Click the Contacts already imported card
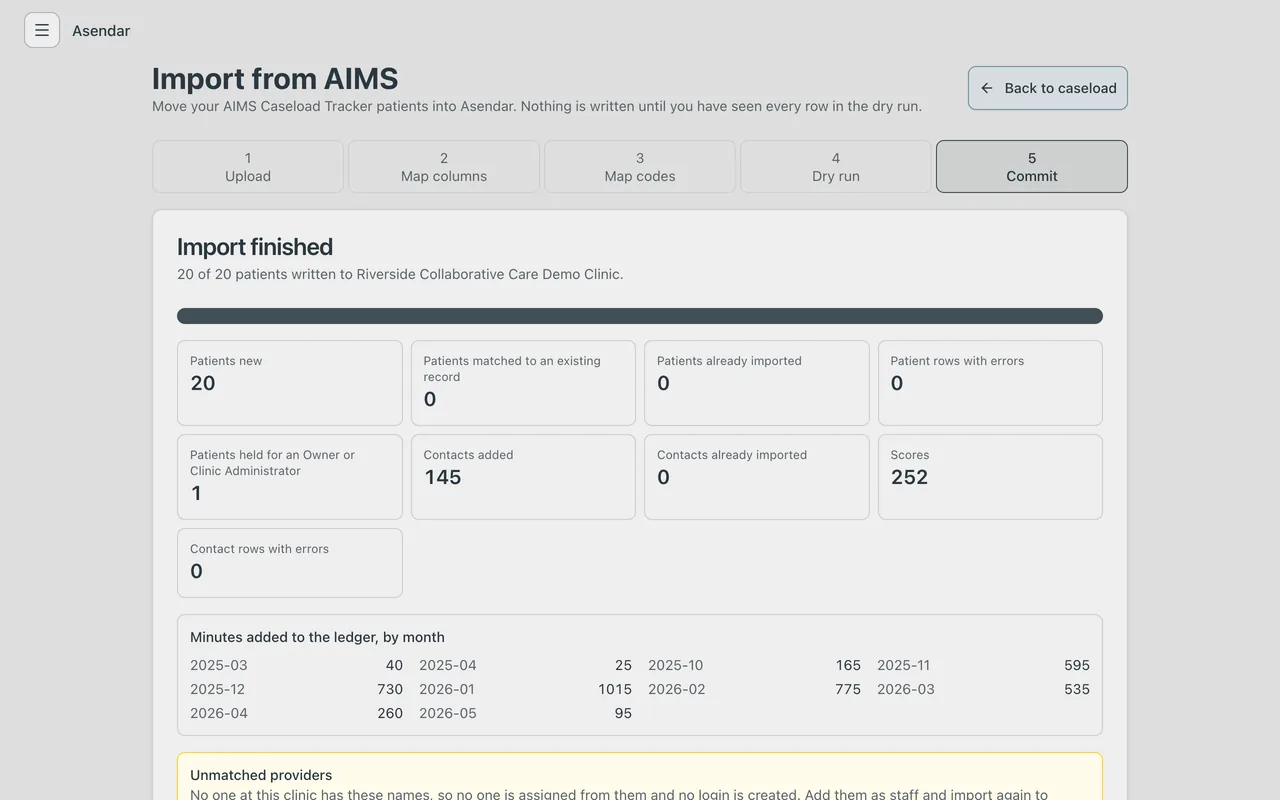Viewport: 1280px width, 800px height. [x=757, y=477]
